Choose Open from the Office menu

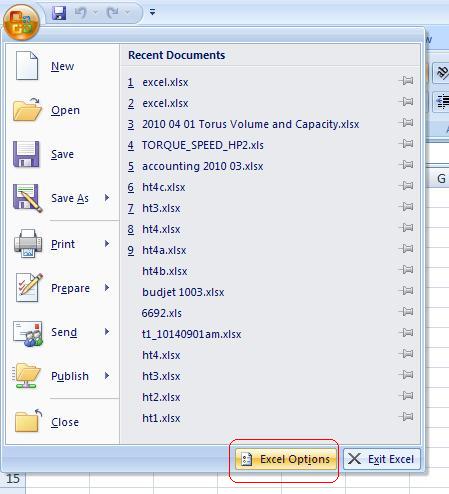(63, 110)
